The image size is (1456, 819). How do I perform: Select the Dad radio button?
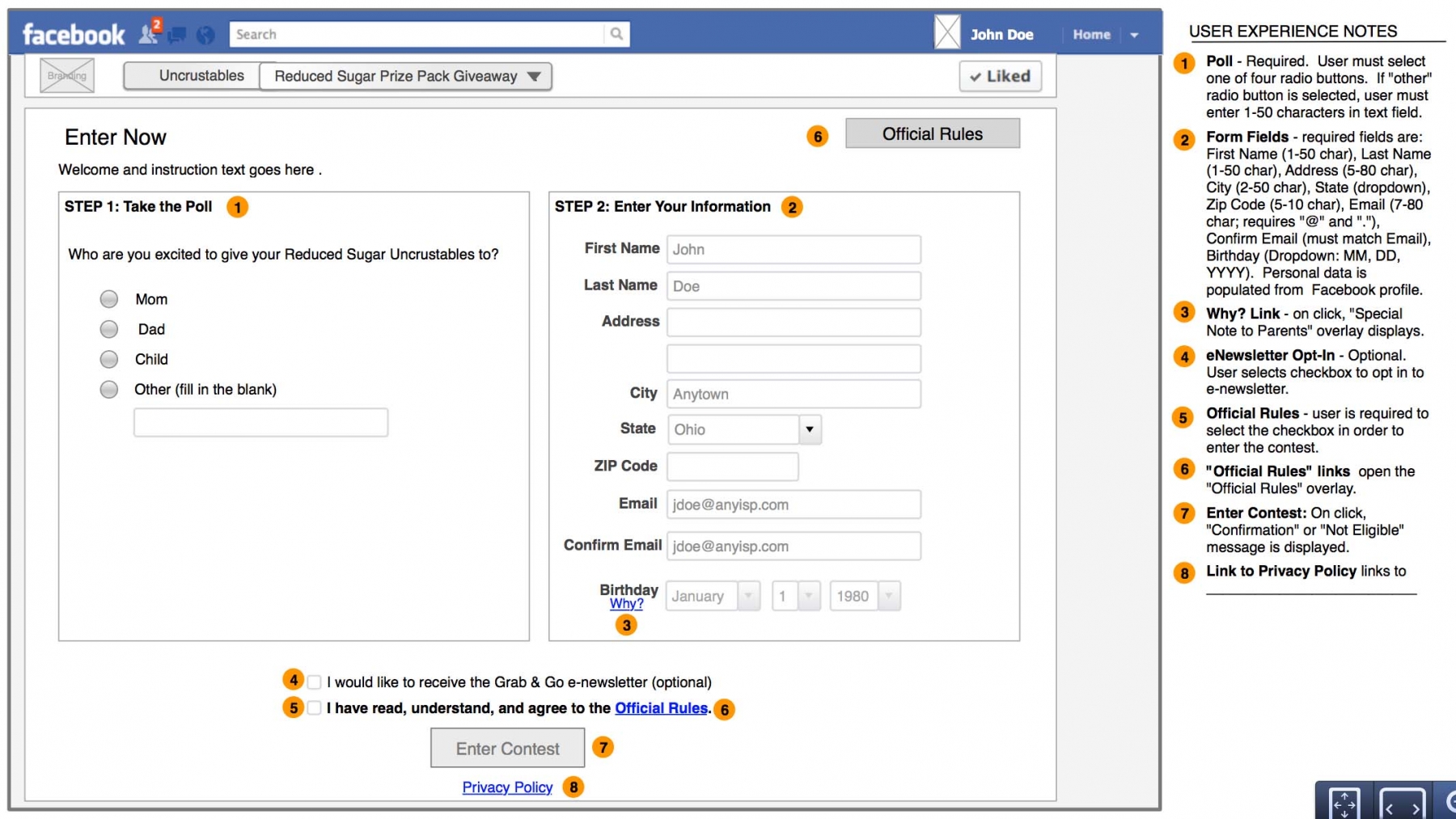(109, 329)
